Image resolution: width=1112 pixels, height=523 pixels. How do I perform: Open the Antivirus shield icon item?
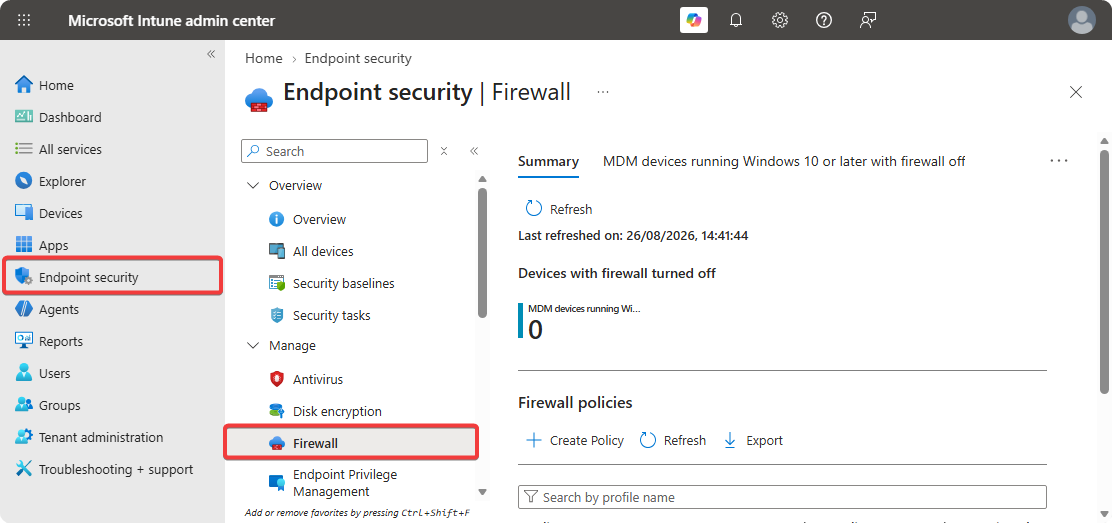pos(277,379)
